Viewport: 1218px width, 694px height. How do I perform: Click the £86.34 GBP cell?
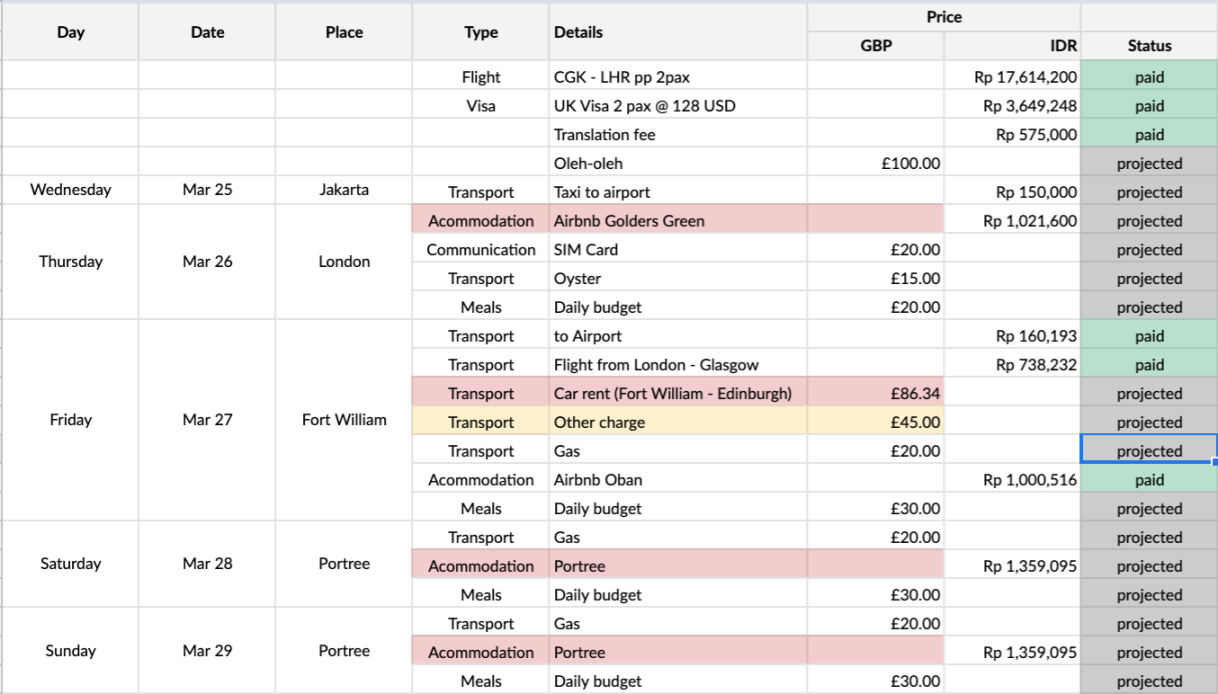pos(875,394)
